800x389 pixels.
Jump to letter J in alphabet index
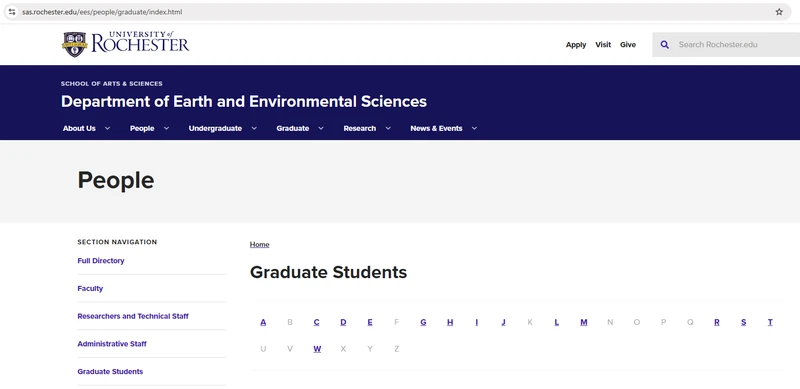(x=503, y=322)
